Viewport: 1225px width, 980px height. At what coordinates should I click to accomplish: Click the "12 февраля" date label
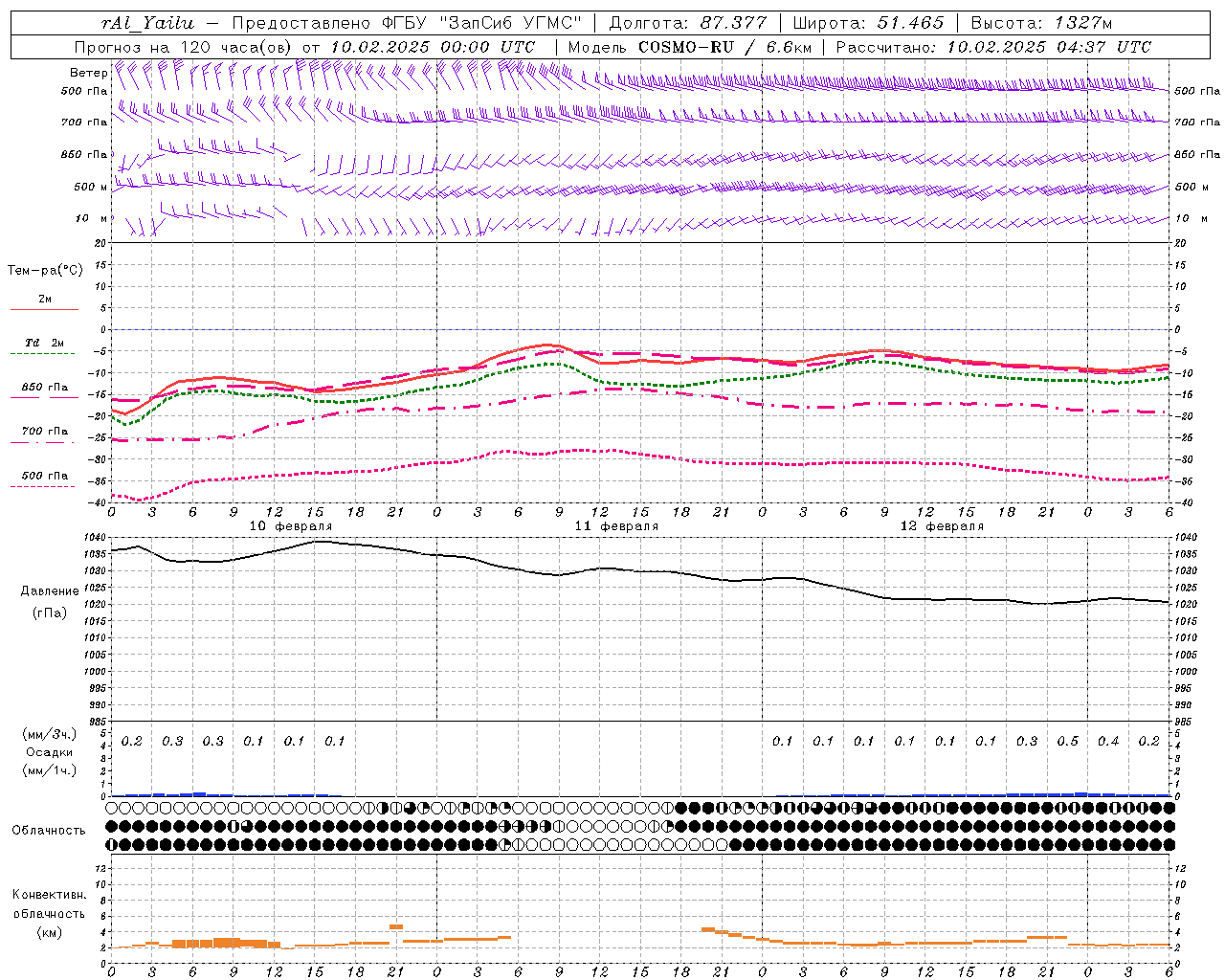(x=942, y=526)
